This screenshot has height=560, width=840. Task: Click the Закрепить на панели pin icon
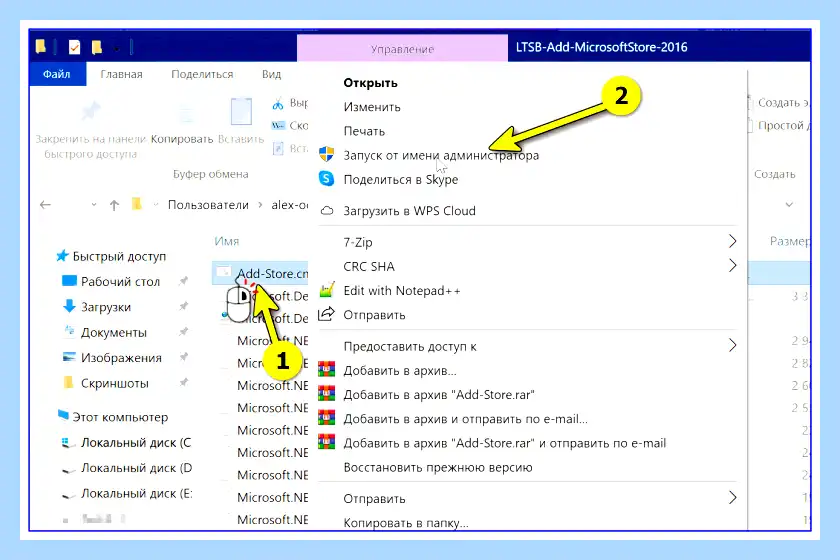pyautogui.click(x=91, y=110)
